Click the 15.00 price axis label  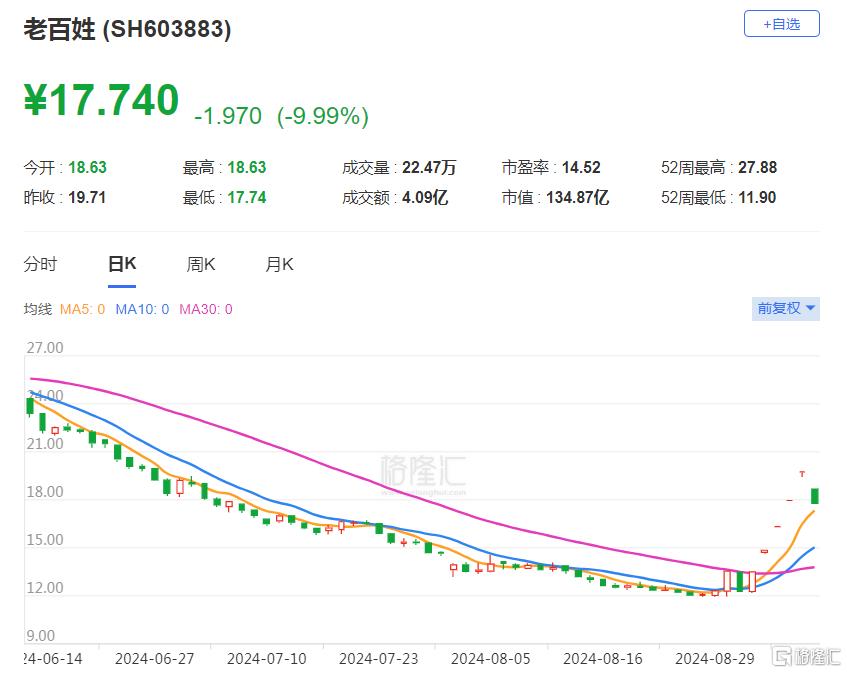click(45, 540)
